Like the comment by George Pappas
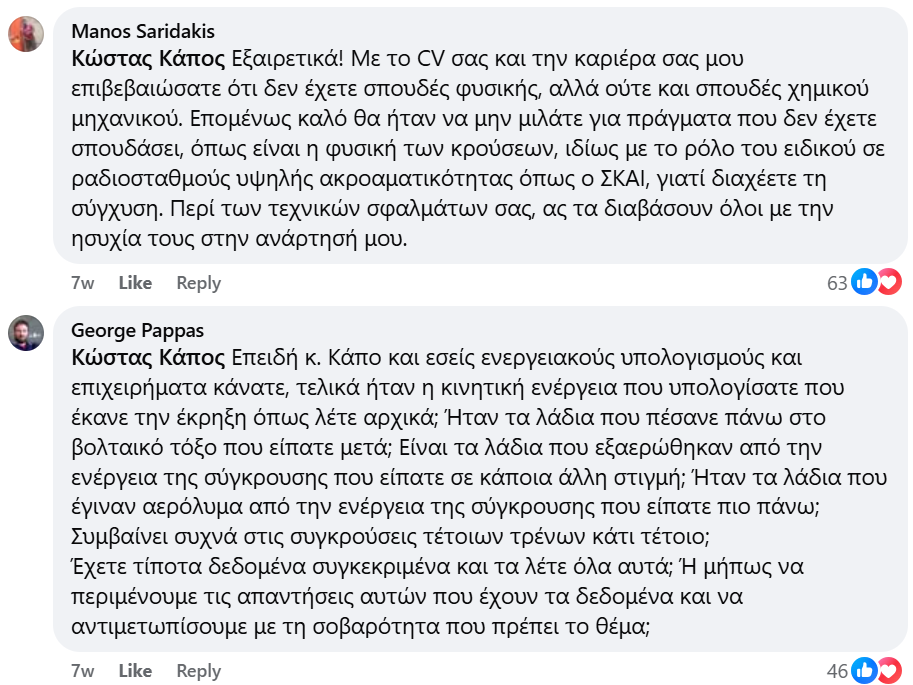Viewport: 913px width, 685px height. [x=135, y=671]
